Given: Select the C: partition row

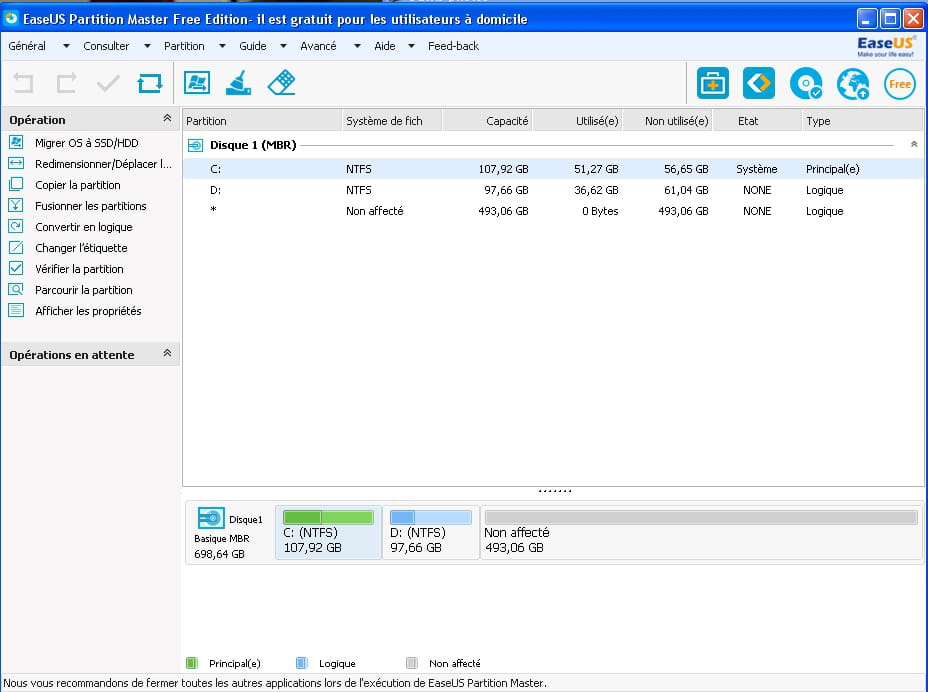Looking at the screenshot, I should click(x=553, y=169).
